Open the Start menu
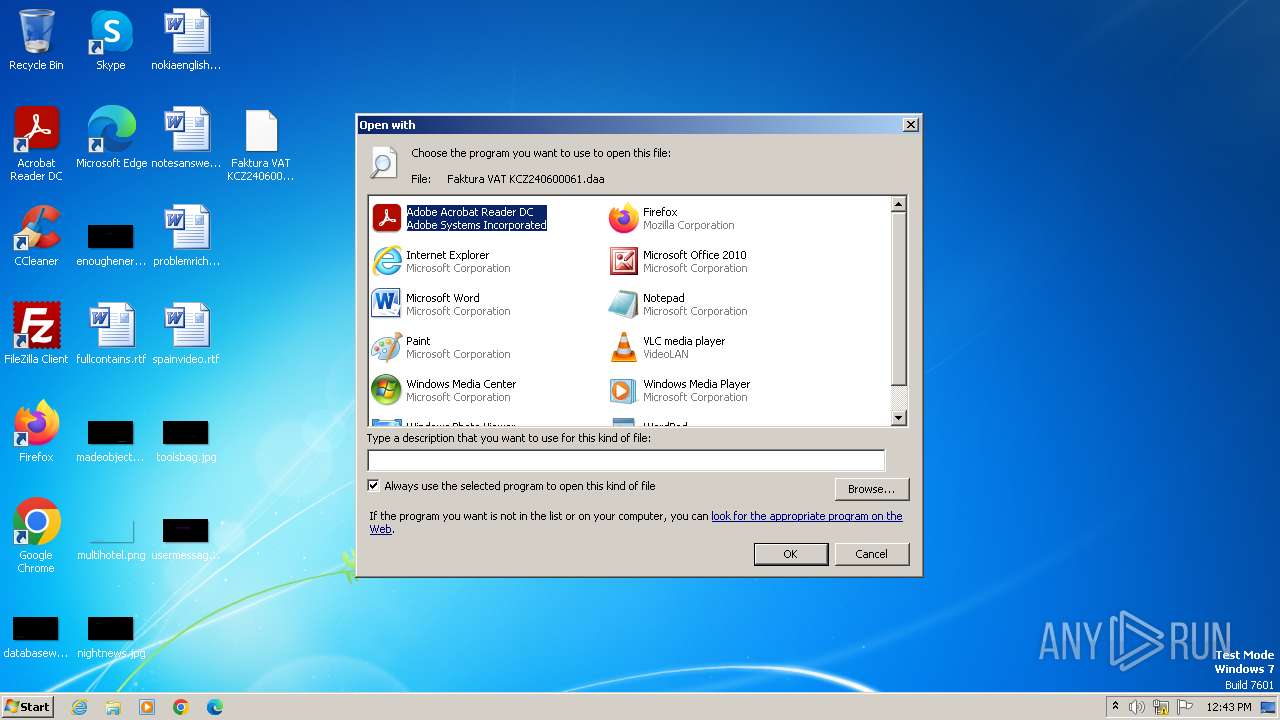 click(27, 707)
